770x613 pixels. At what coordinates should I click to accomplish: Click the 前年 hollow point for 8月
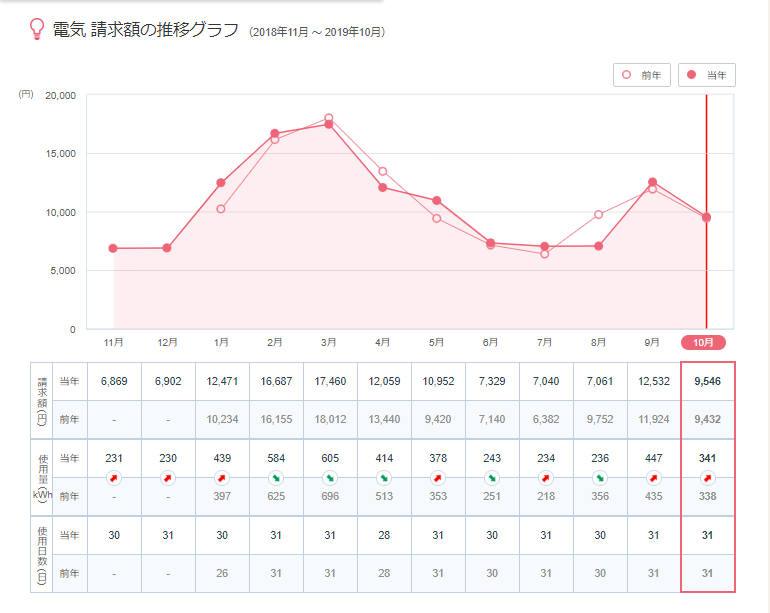click(x=599, y=215)
